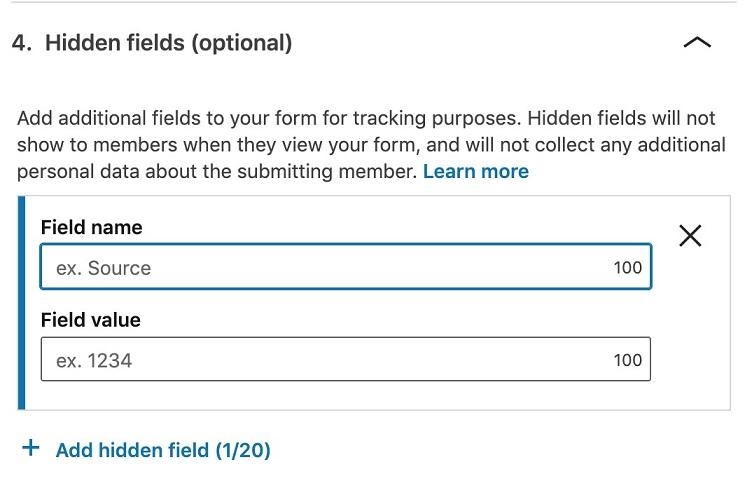Click the (1/20) count in Add hidden field
Screen dimensions: 752x495
(x=243, y=450)
